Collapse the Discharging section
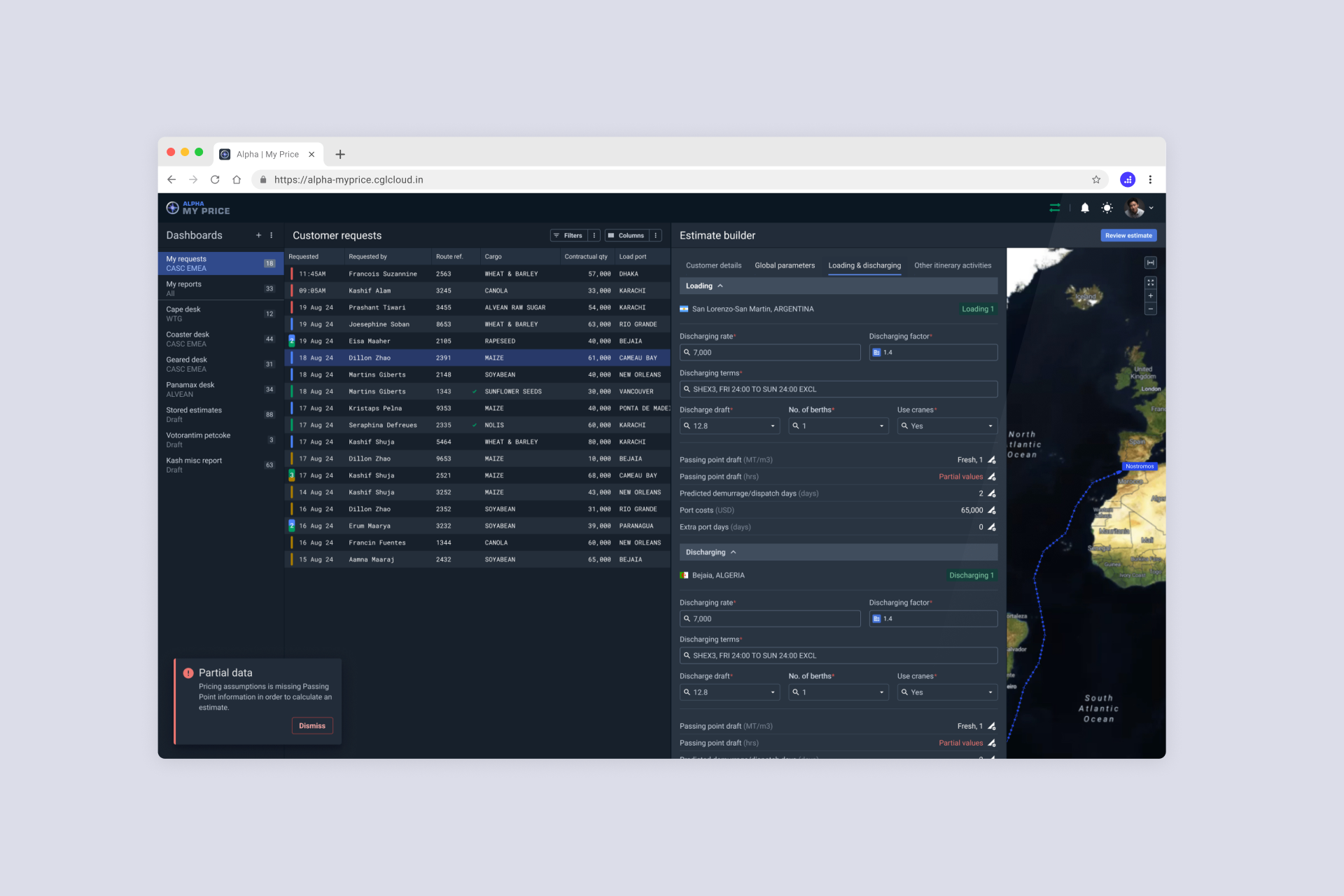This screenshot has height=896, width=1344. tap(733, 552)
